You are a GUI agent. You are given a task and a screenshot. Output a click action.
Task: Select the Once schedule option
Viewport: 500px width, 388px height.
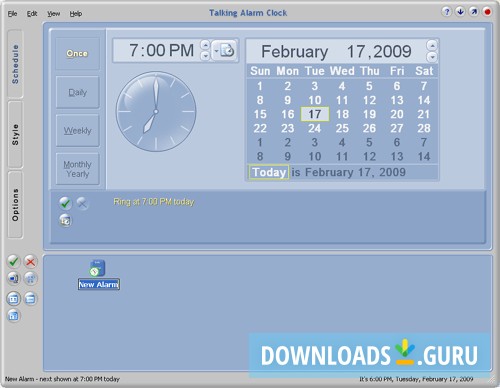click(x=77, y=53)
